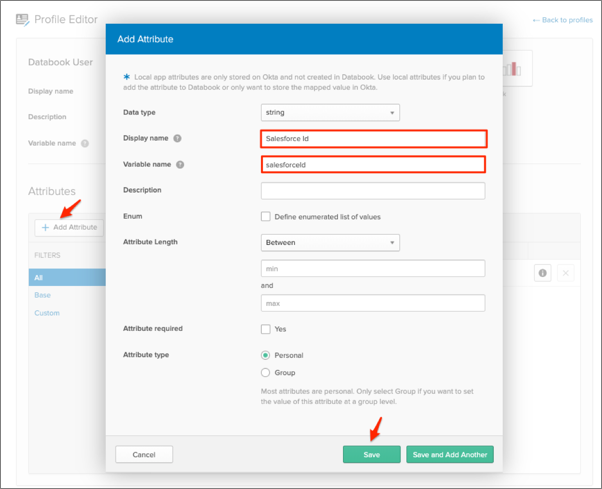Select the Group attribute type
This screenshot has width=602, height=489.
tap(266, 372)
